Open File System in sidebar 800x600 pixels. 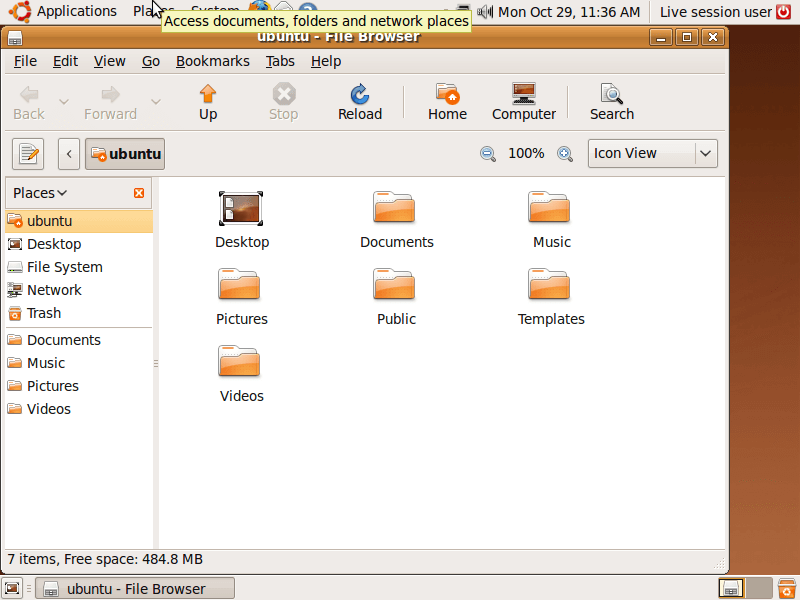click(x=79, y=267)
